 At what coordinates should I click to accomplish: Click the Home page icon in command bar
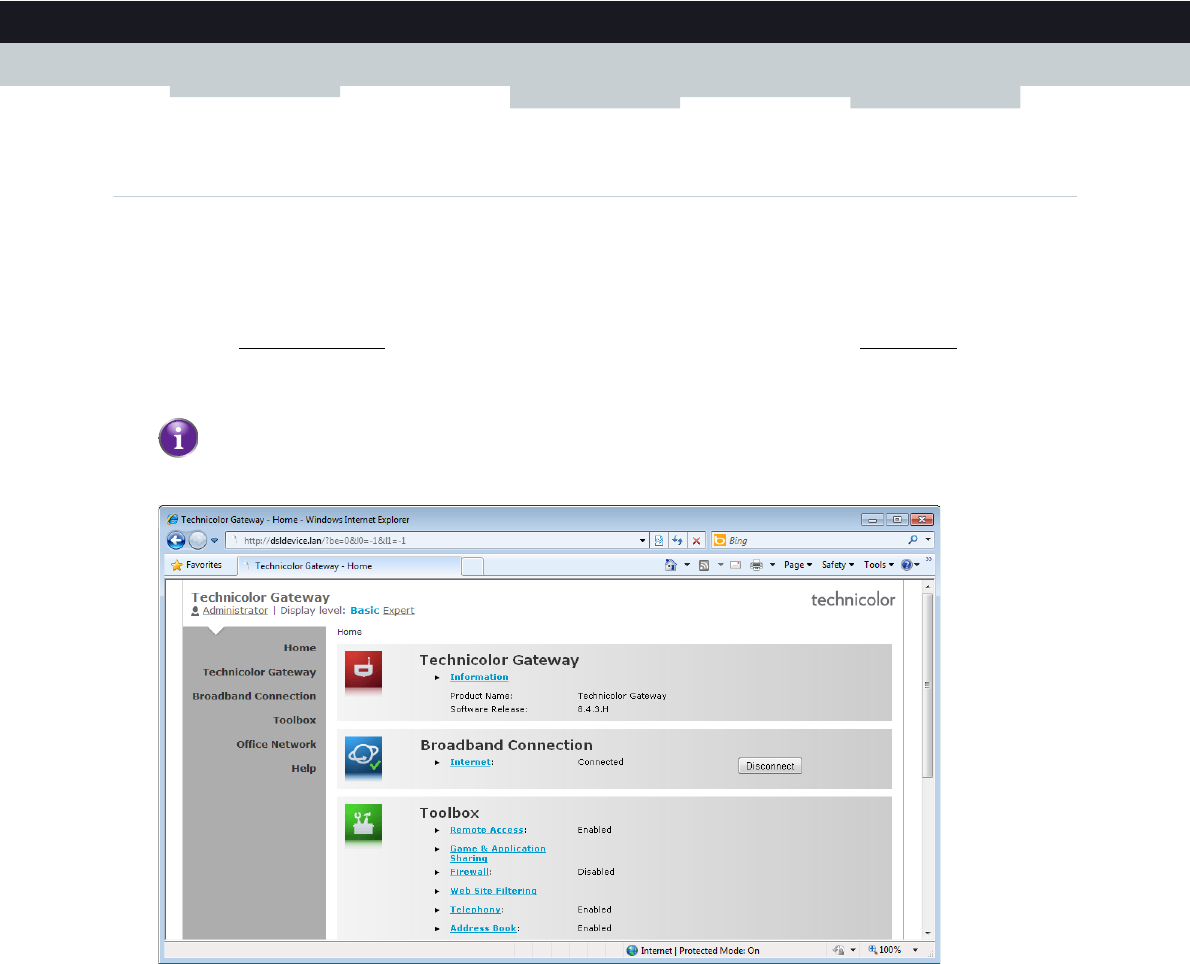click(670, 565)
